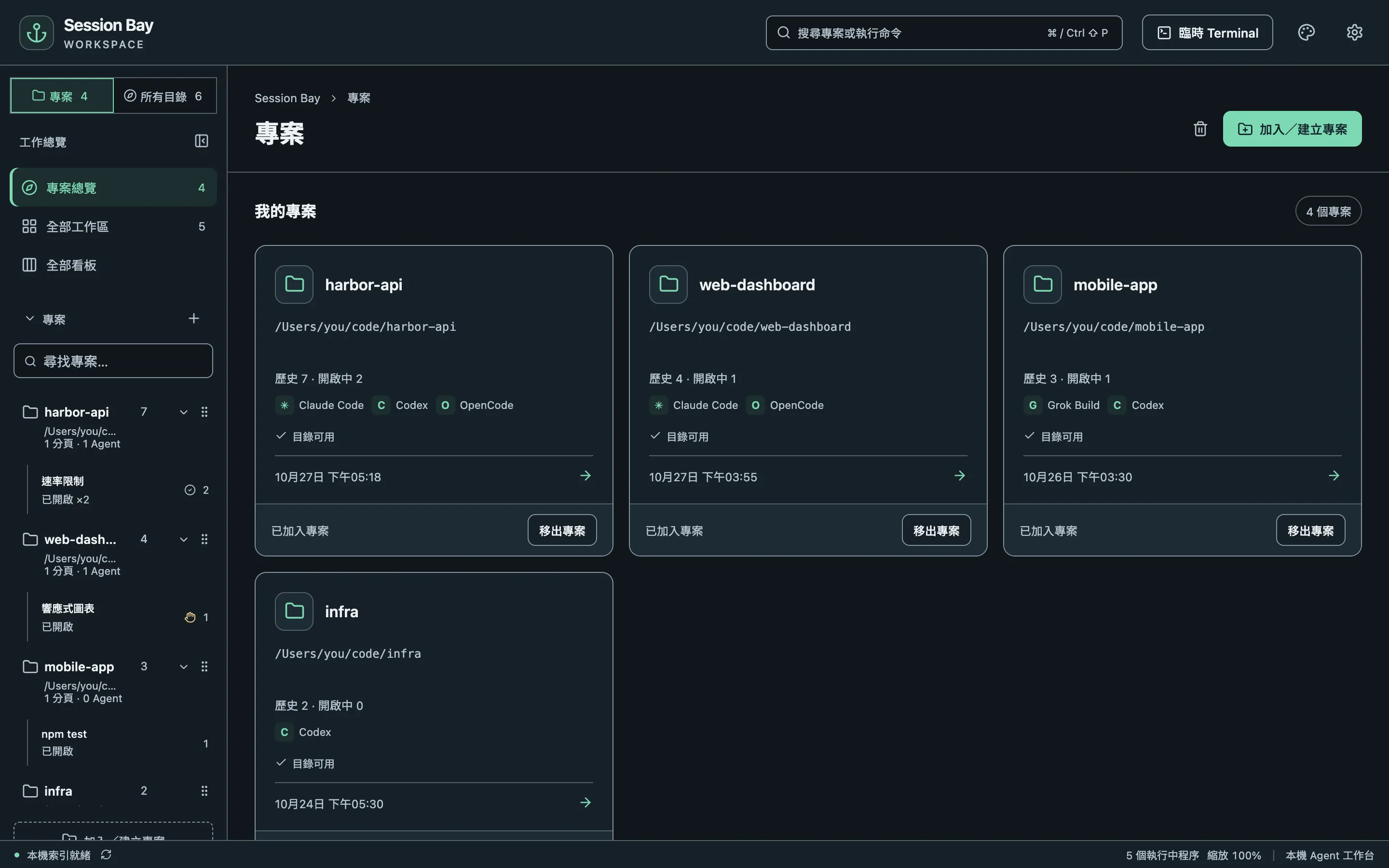Image resolution: width=1389 pixels, height=868 pixels.
Task: Open the 臨時 Terminal button
Action: pyautogui.click(x=1207, y=33)
